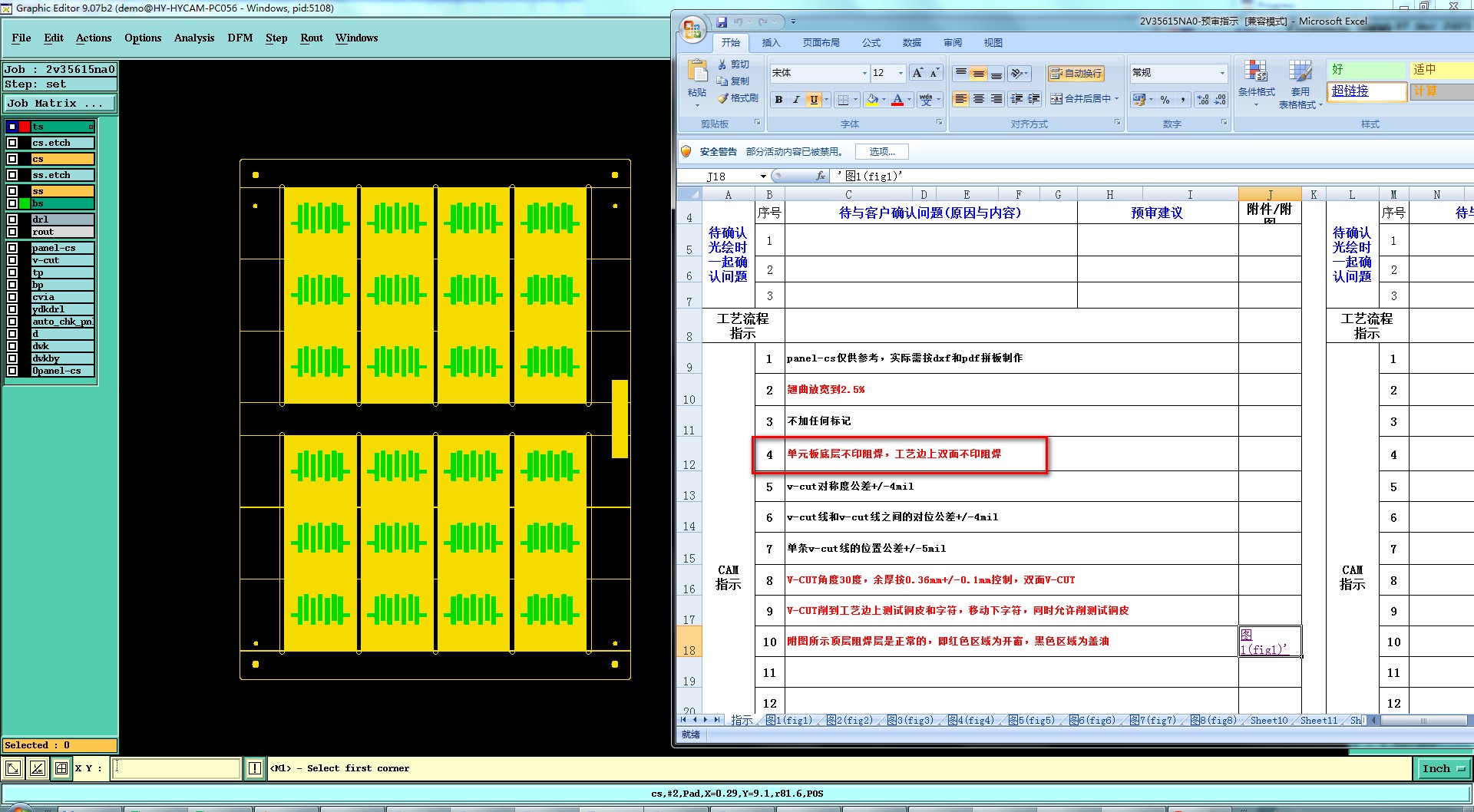Click the Increase Font Size icon
Screen dimensions: 1474x812
[917, 73]
